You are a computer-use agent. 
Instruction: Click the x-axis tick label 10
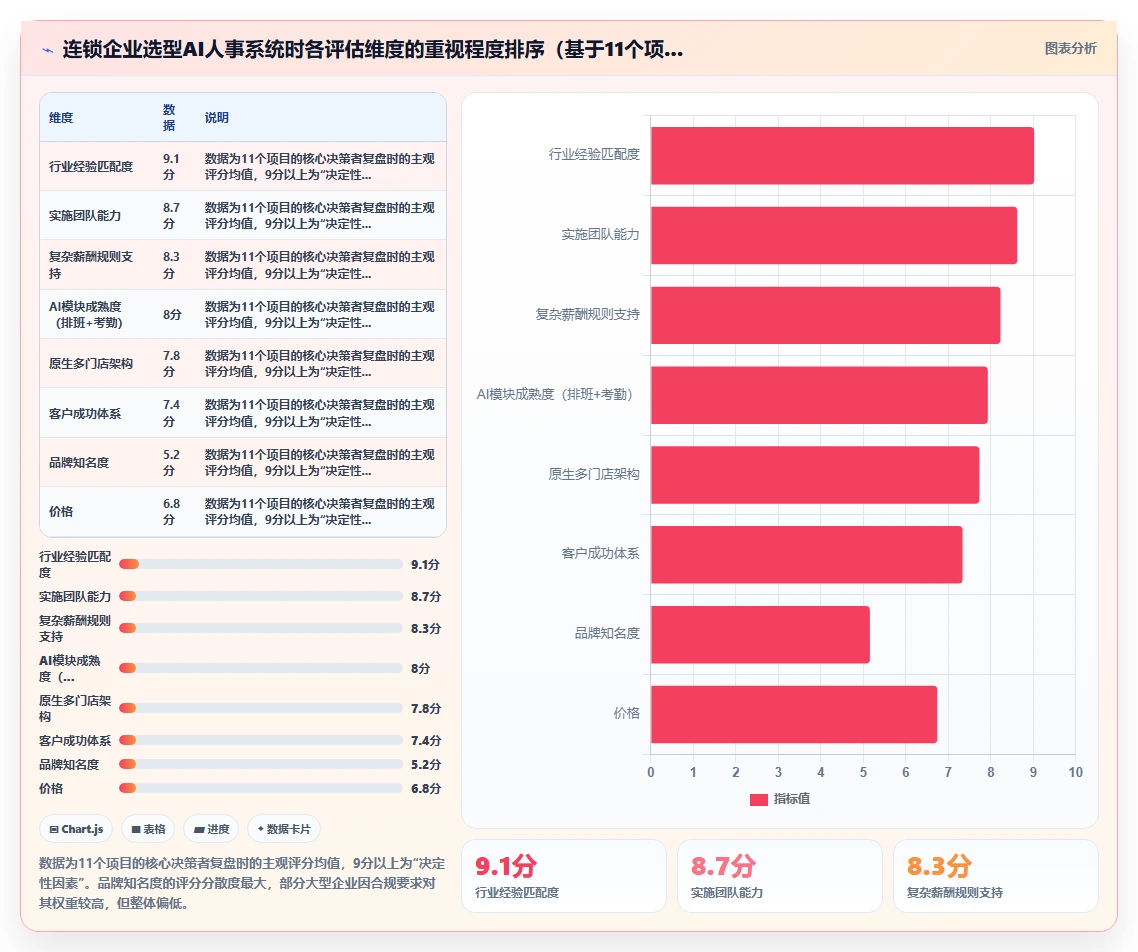click(1075, 772)
